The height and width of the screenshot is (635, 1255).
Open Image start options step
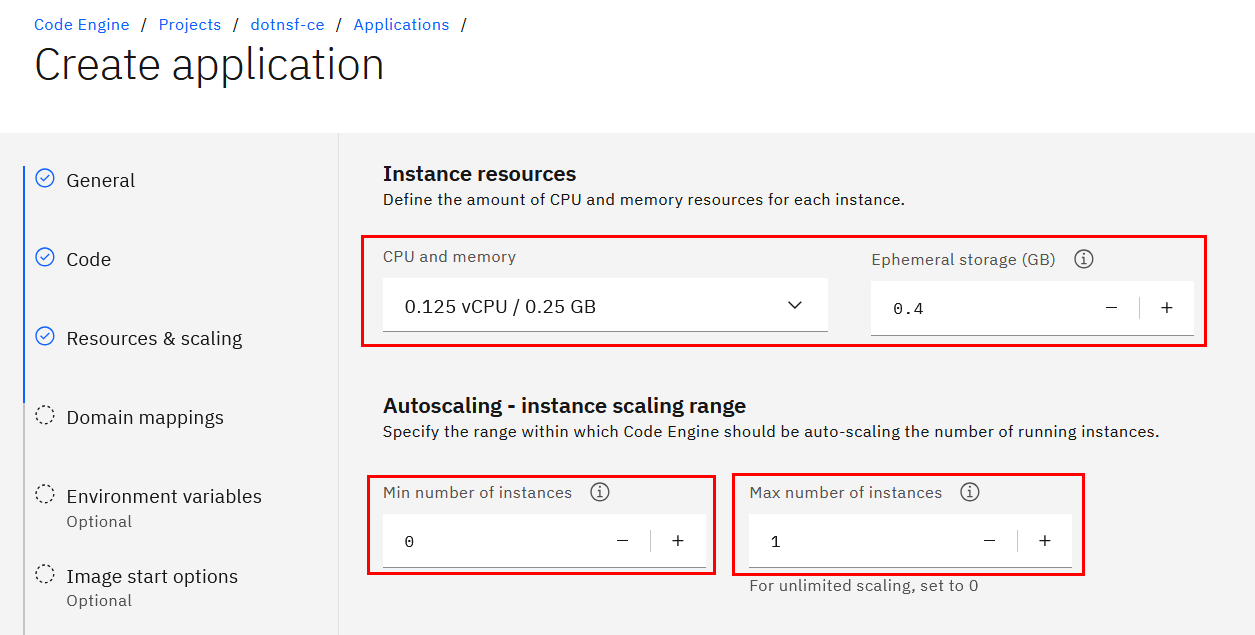pos(152,577)
